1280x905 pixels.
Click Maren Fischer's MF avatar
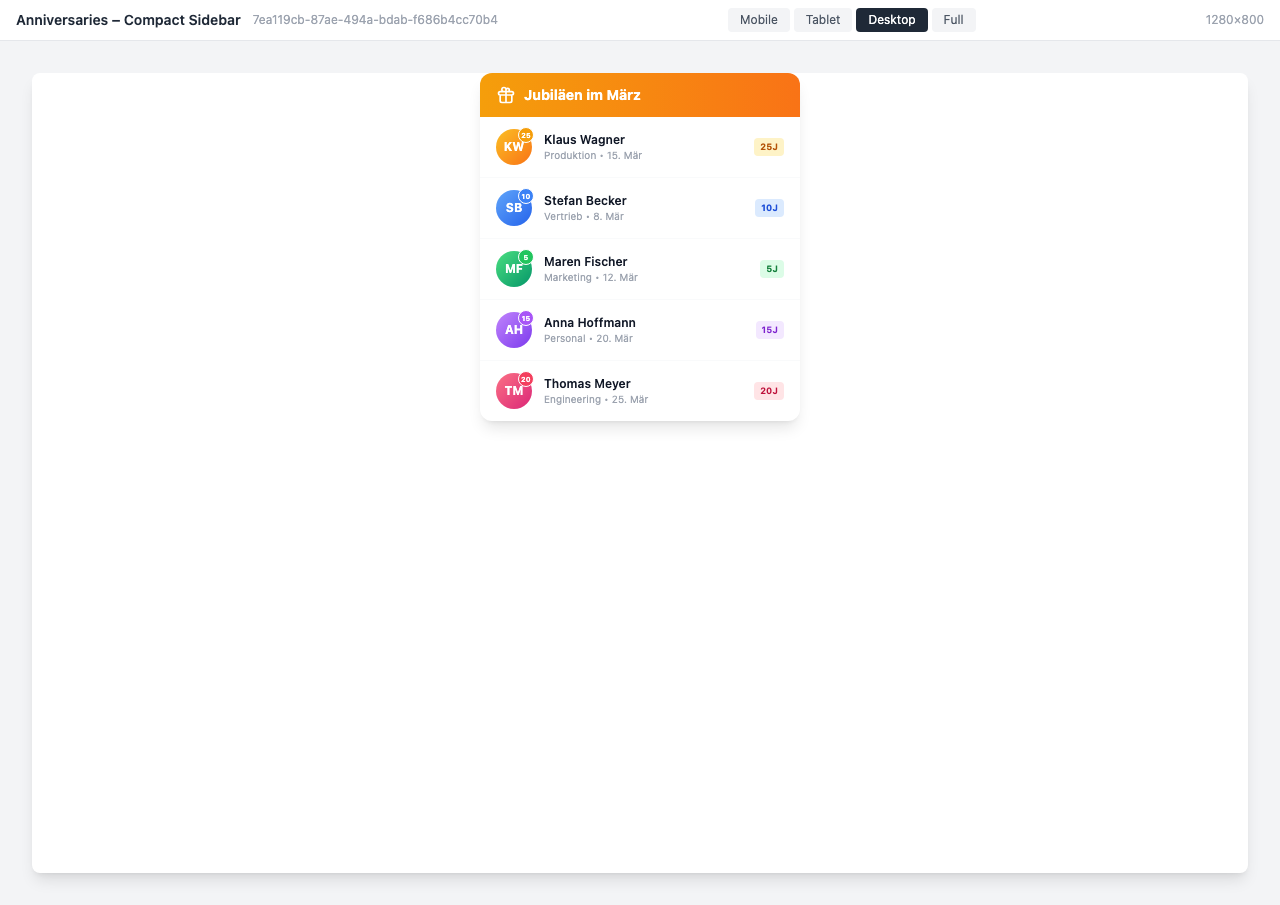click(514, 269)
